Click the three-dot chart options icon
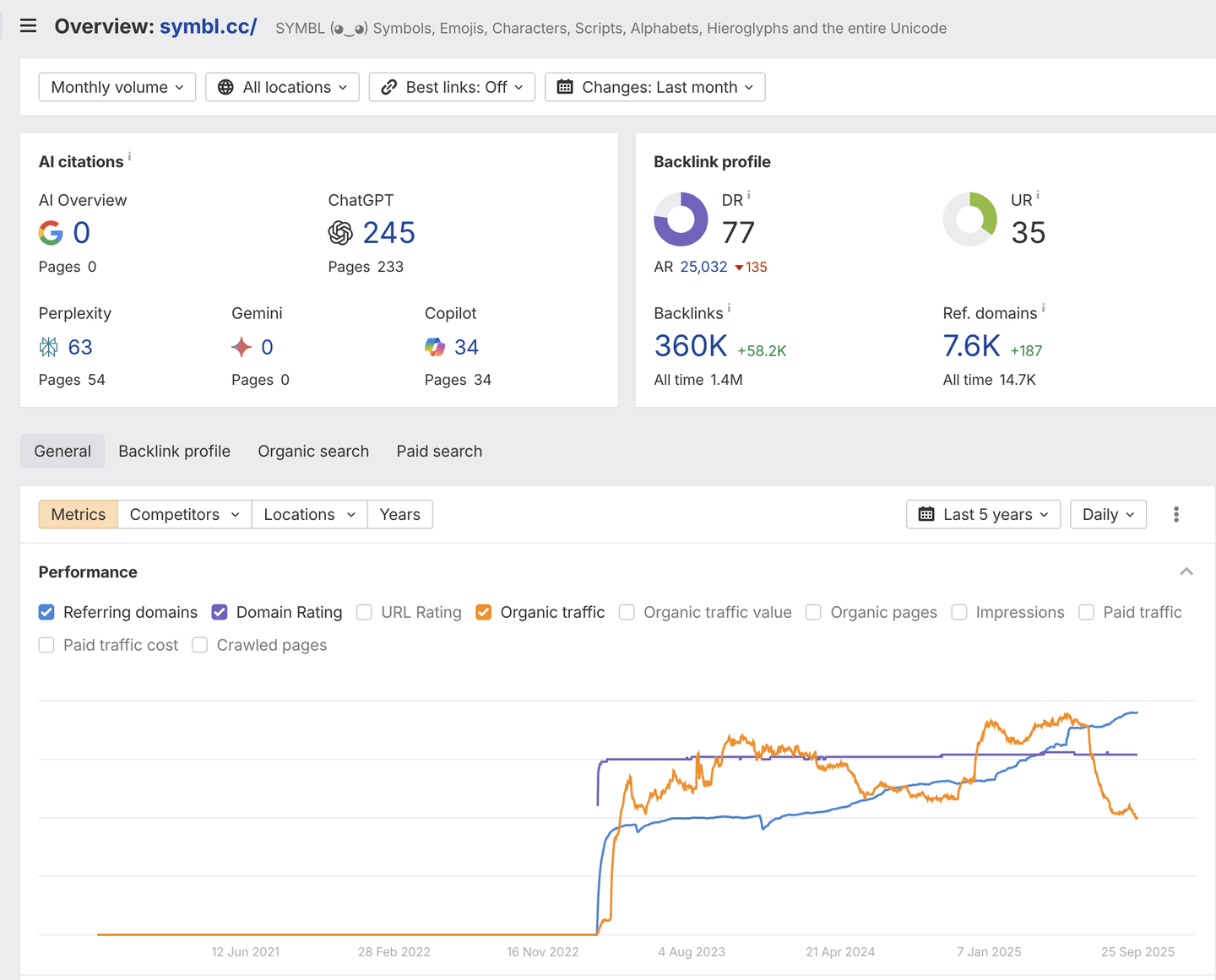Image resolution: width=1216 pixels, height=980 pixels. [x=1175, y=515]
